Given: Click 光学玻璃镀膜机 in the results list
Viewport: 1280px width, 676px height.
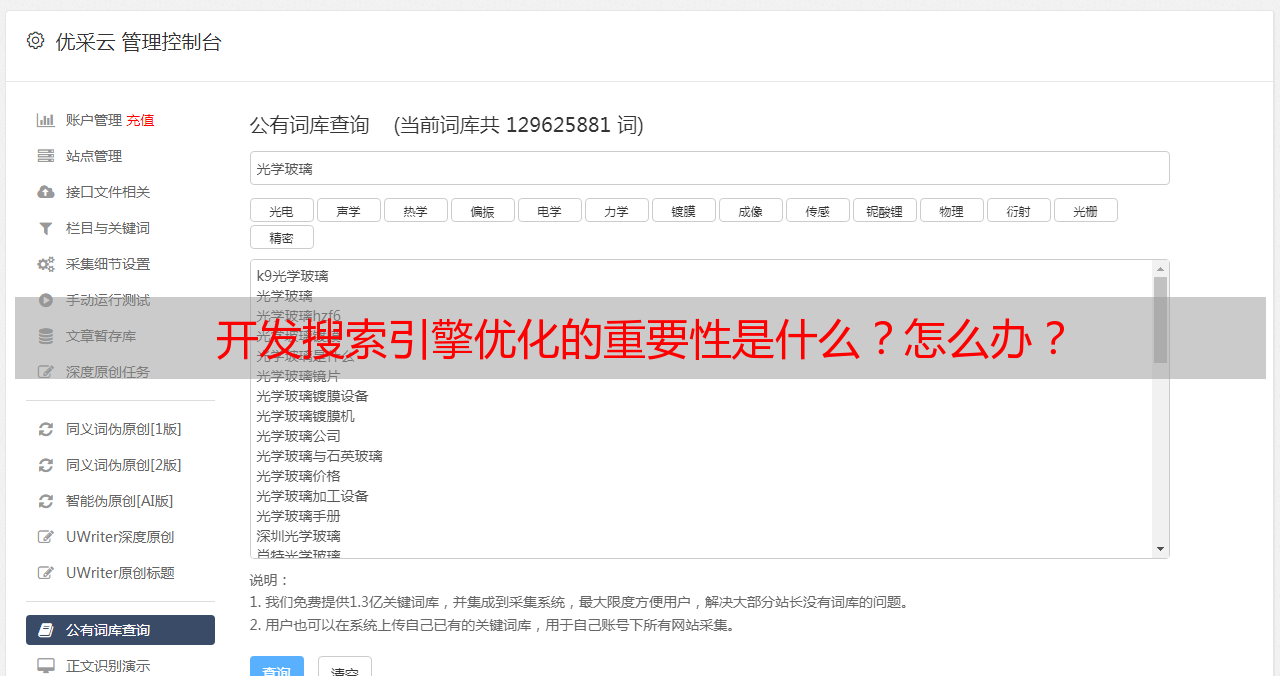Looking at the screenshot, I should (x=305, y=416).
